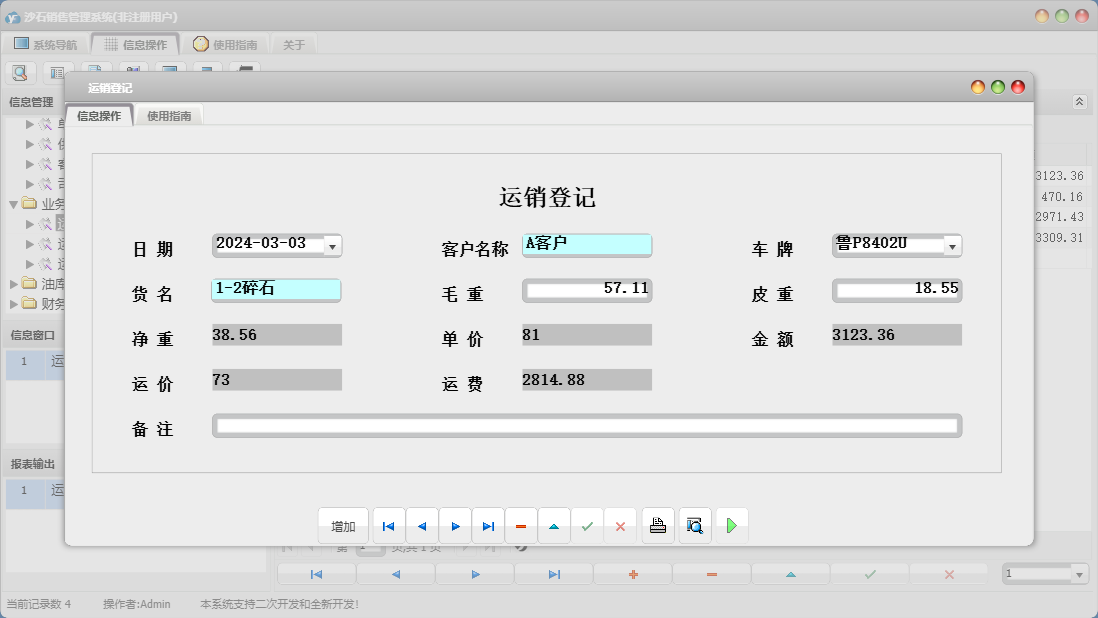Screen dimensions: 1098x618
Task: Open the record number dropdown at bottom right
Action: 1079,572
